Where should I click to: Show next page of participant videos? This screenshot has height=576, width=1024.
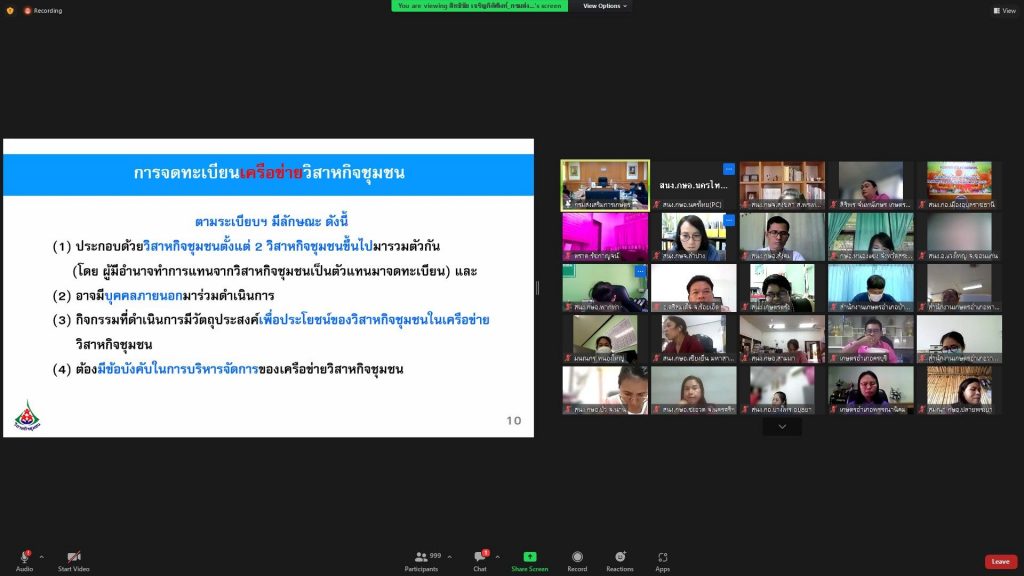point(782,427)
